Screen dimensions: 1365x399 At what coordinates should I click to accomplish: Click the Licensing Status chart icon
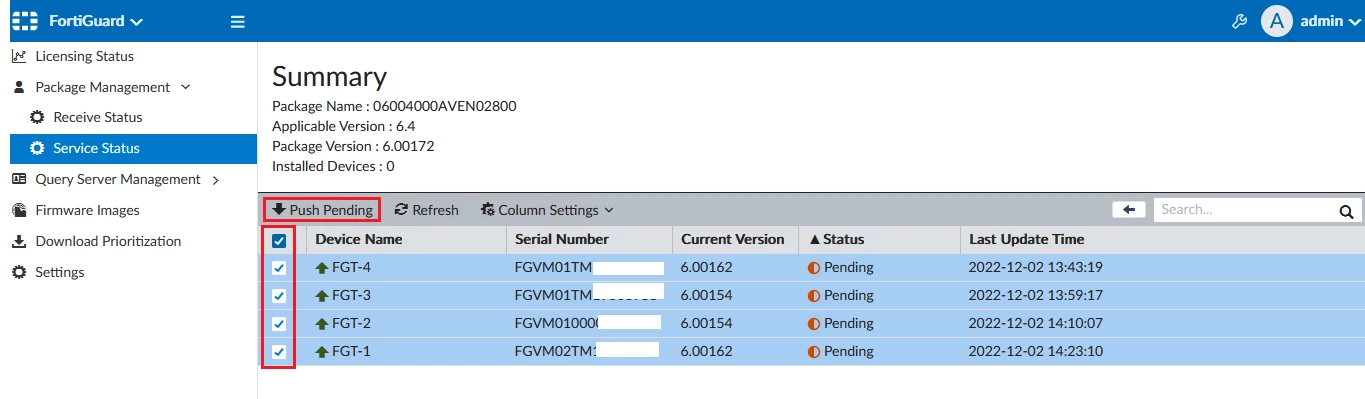(x=19, y=56)
